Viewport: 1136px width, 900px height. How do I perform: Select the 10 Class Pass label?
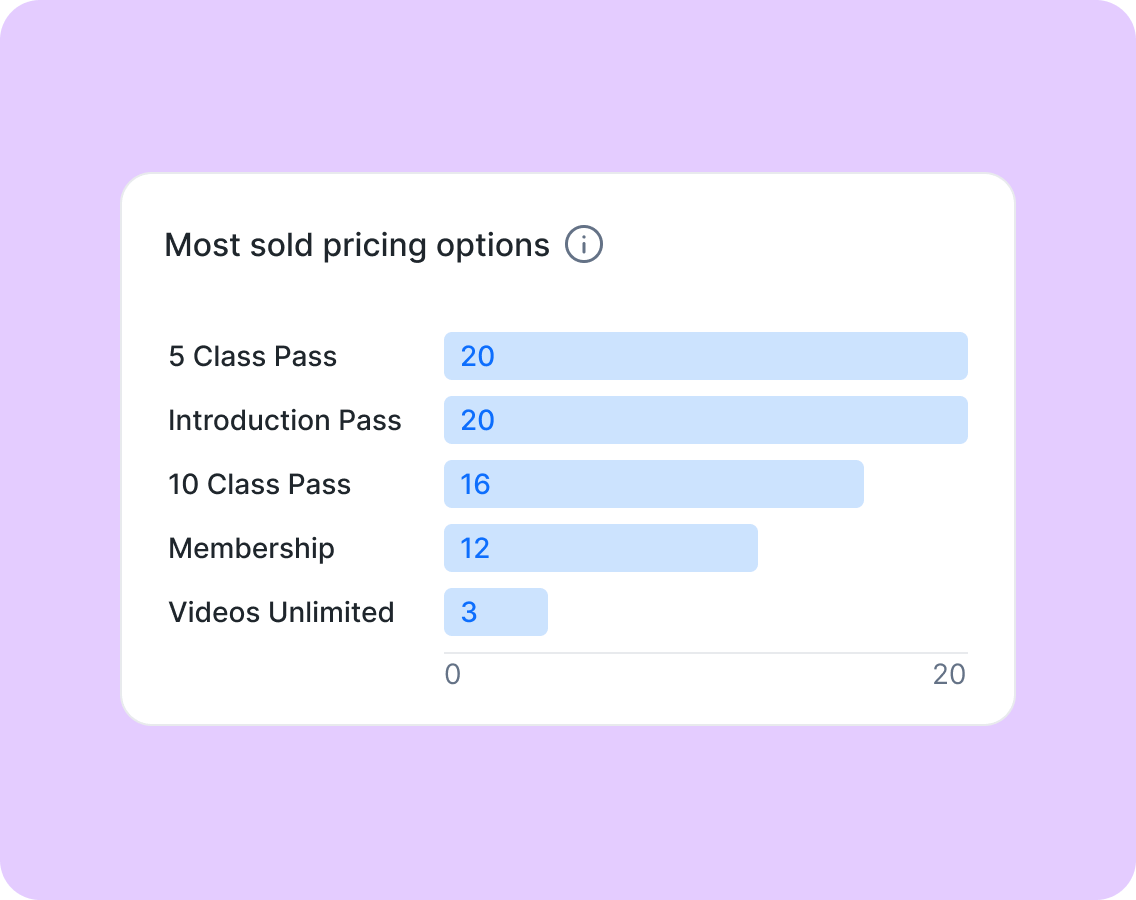[260, 484]
